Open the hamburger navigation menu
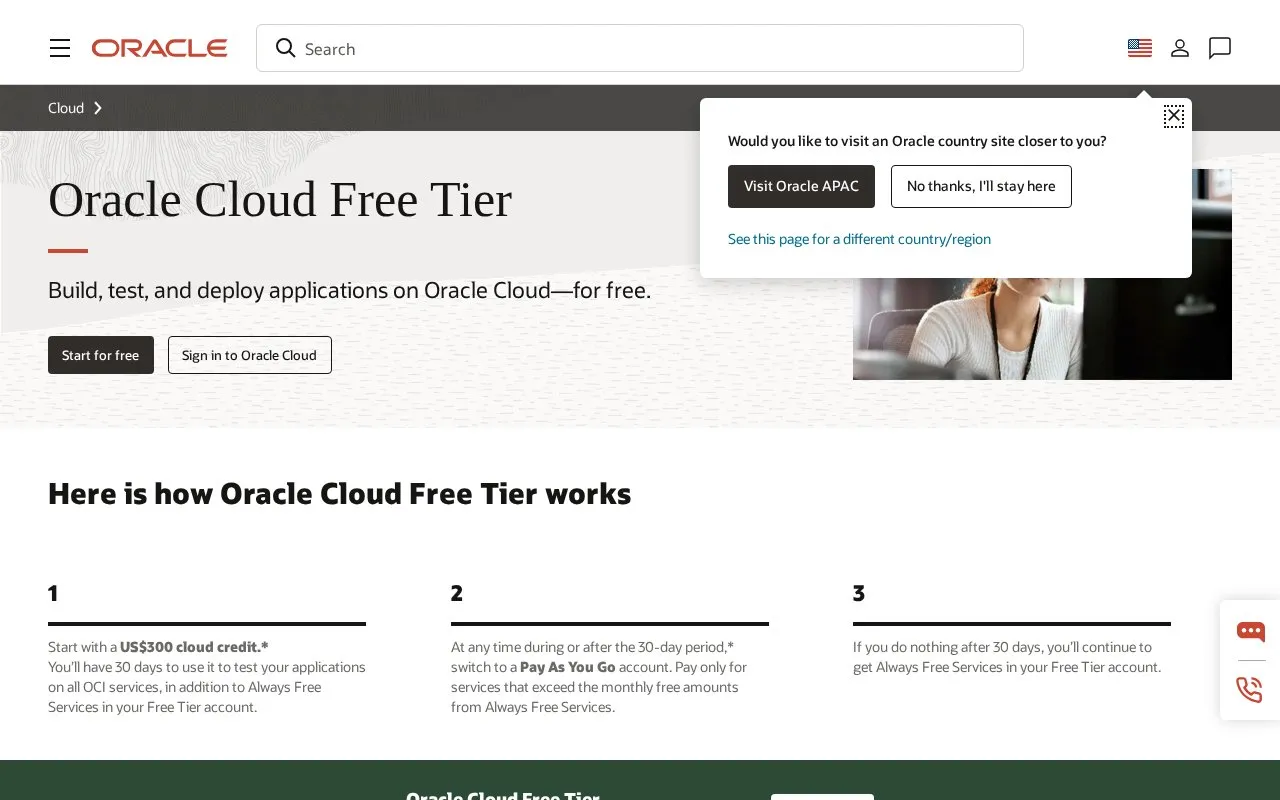The image size is (1280, 800). [x=60, y=48]
